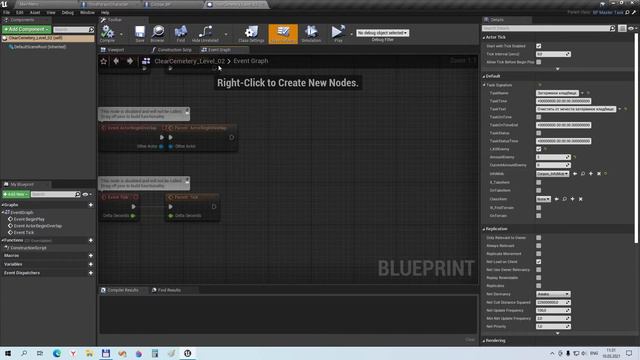
Task: Open the Debug menu
Action: [x=68, y=13]
